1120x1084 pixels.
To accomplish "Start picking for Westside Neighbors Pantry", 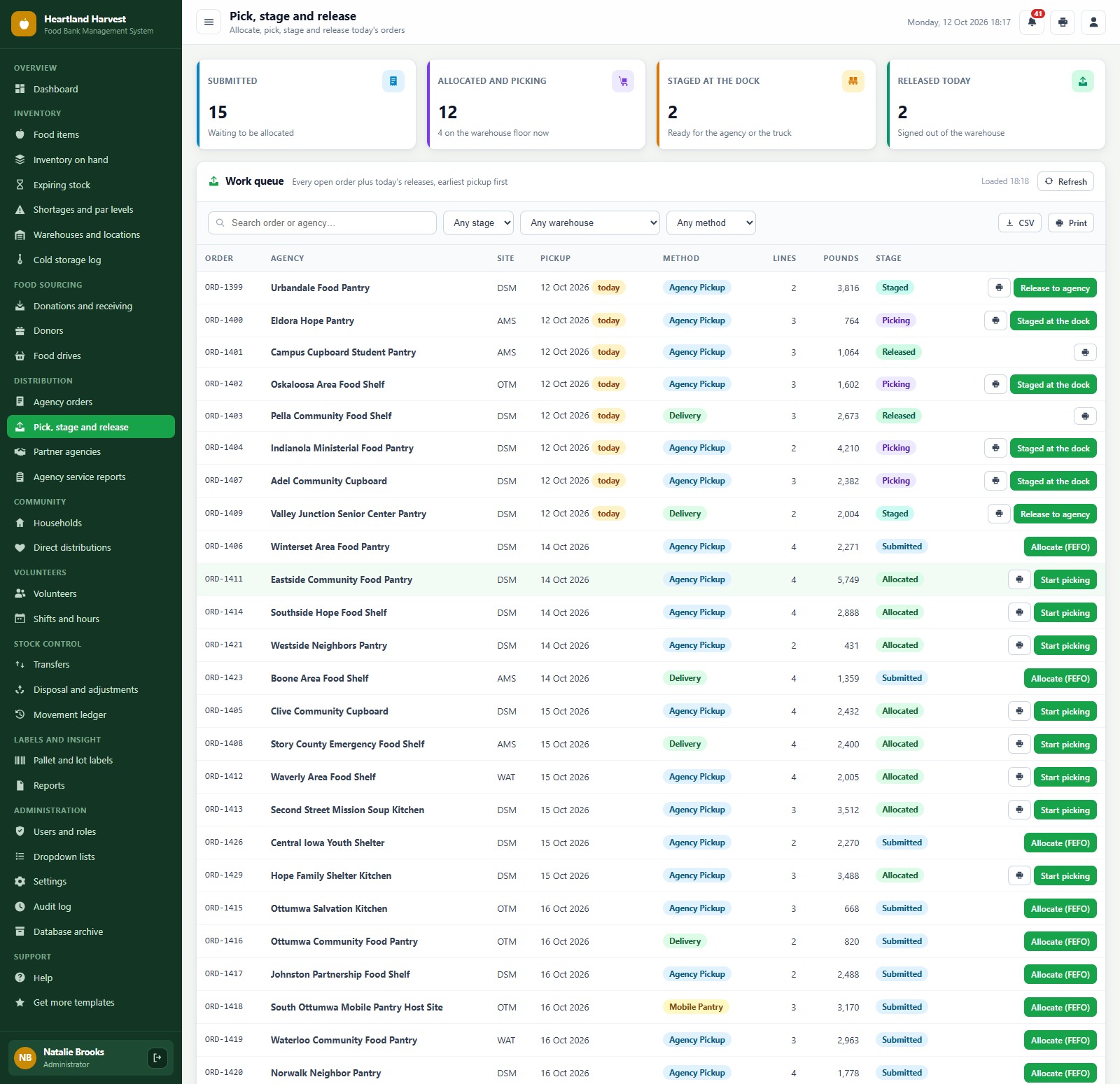I will (1065, 645).
